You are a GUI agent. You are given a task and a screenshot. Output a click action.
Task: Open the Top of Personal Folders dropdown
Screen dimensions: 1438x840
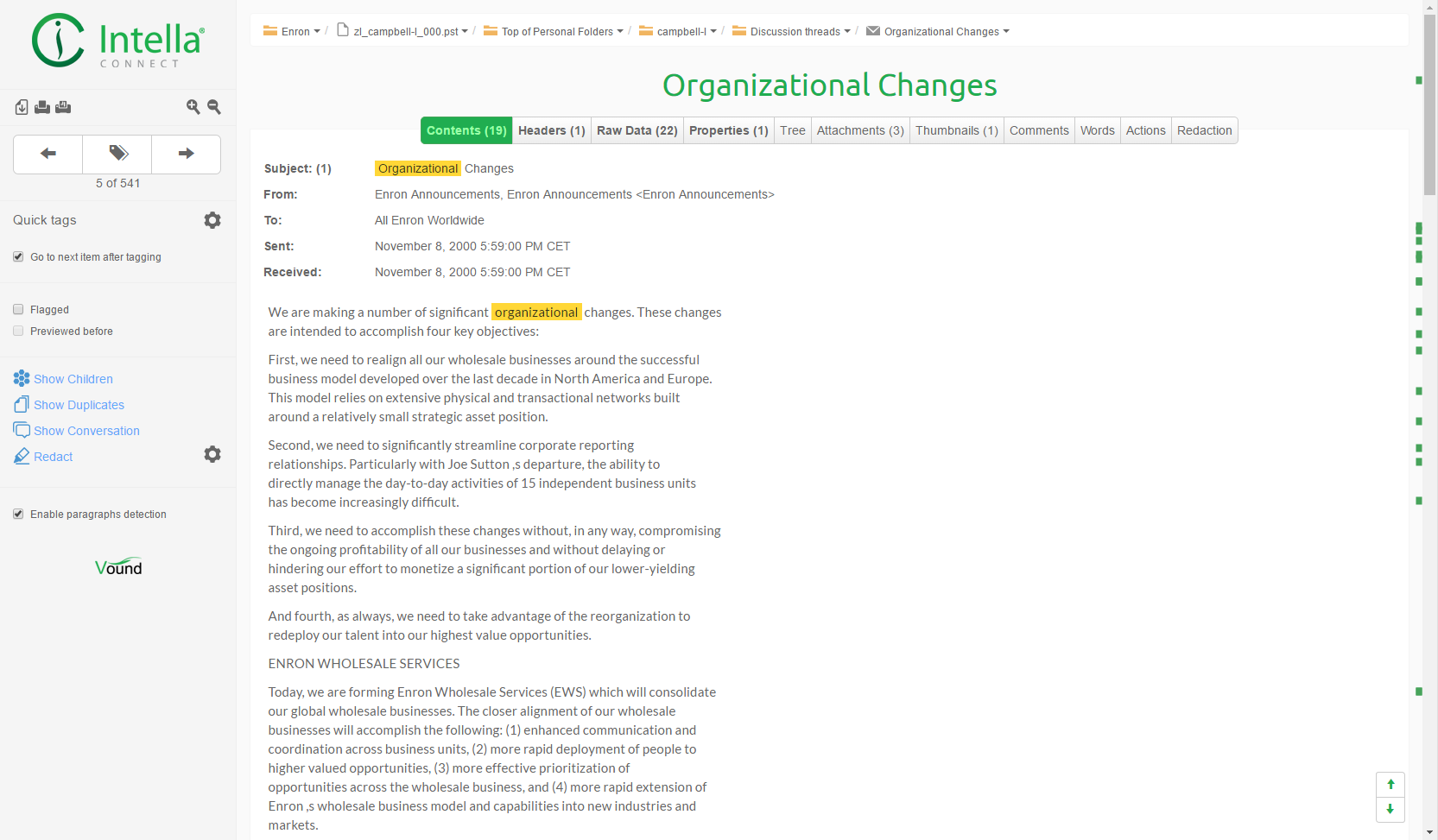tap(553, 32)
